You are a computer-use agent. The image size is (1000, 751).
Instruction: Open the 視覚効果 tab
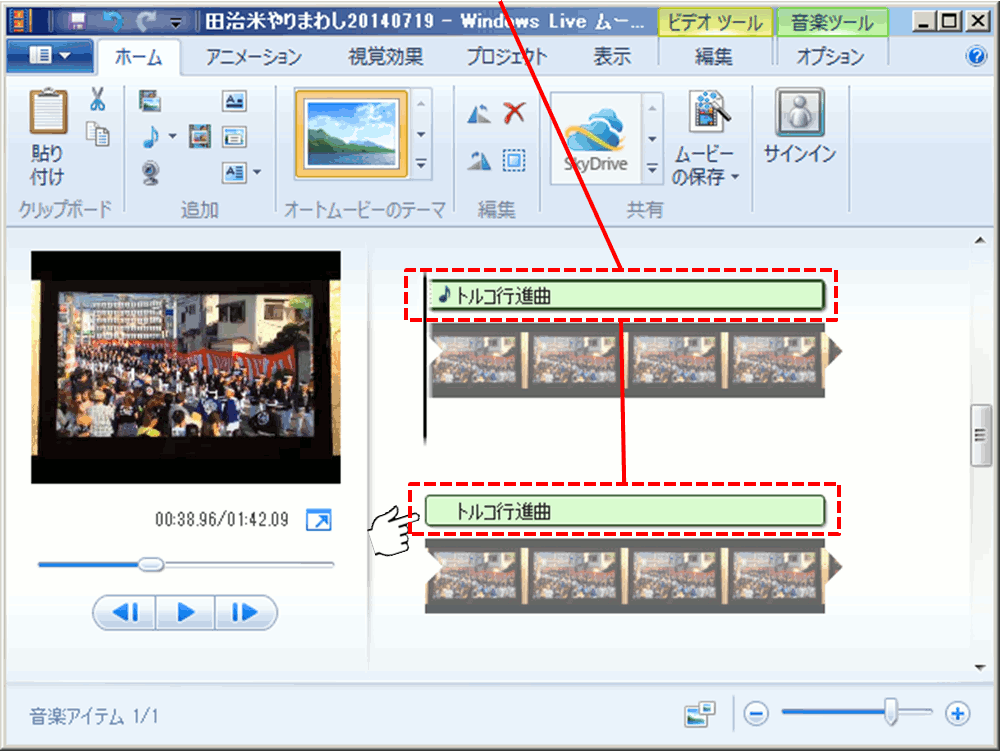385,57
